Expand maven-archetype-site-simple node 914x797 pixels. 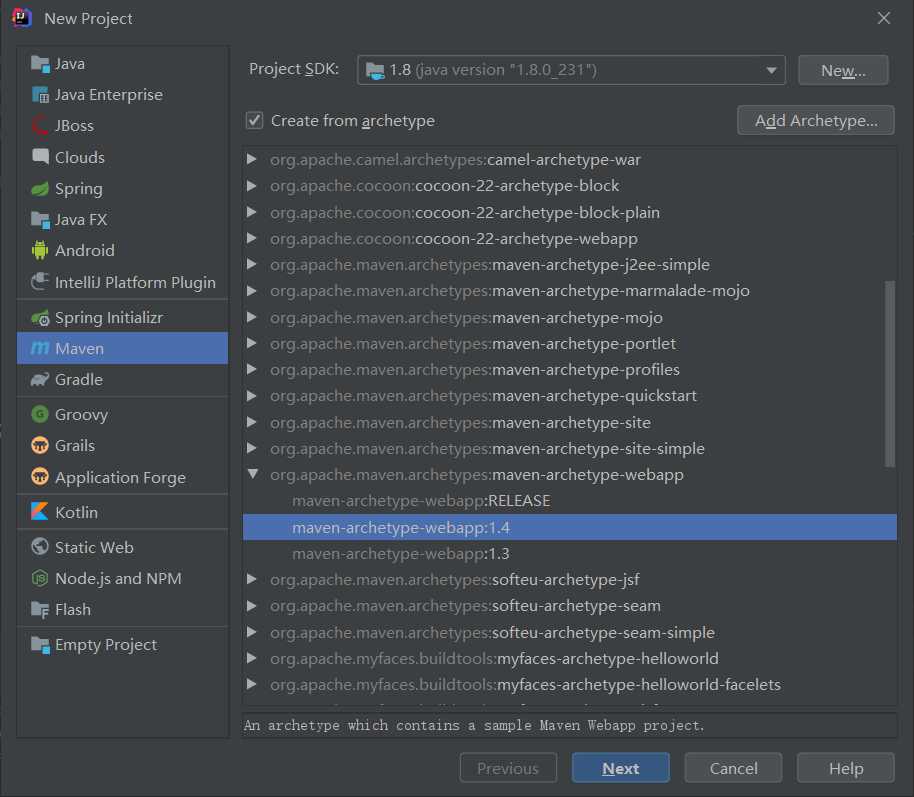[x=252, y=448]
